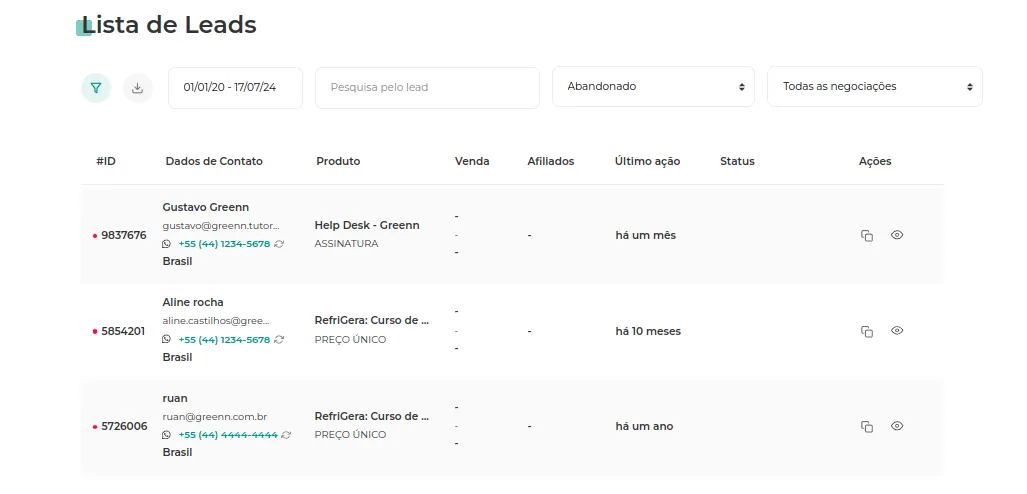Copy lead 5854201 using copy icon
The width and height of the screenshot is (1027, 494).
tap(867, 332)
